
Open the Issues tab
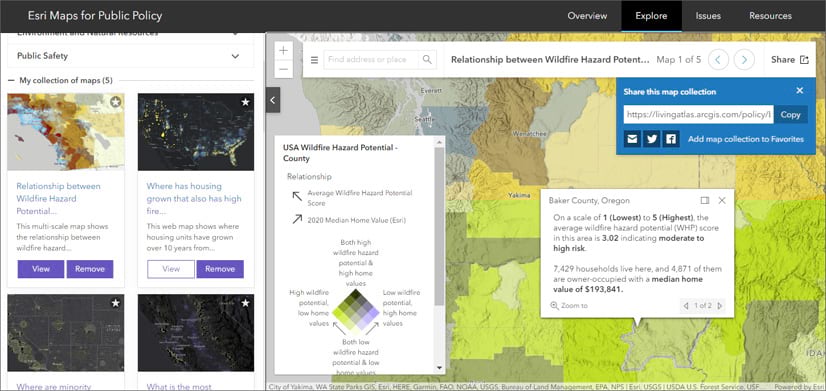click(708, 16)
